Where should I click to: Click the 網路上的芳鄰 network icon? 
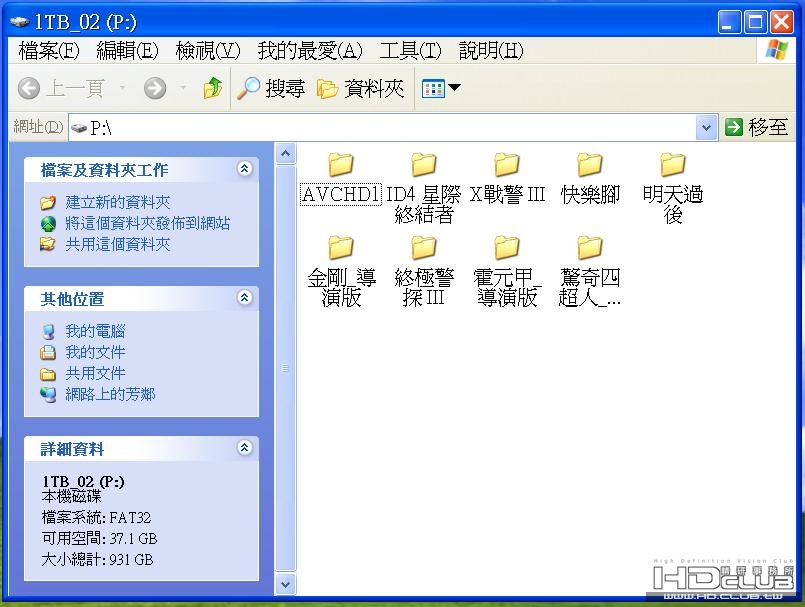(x=48, y=394)
